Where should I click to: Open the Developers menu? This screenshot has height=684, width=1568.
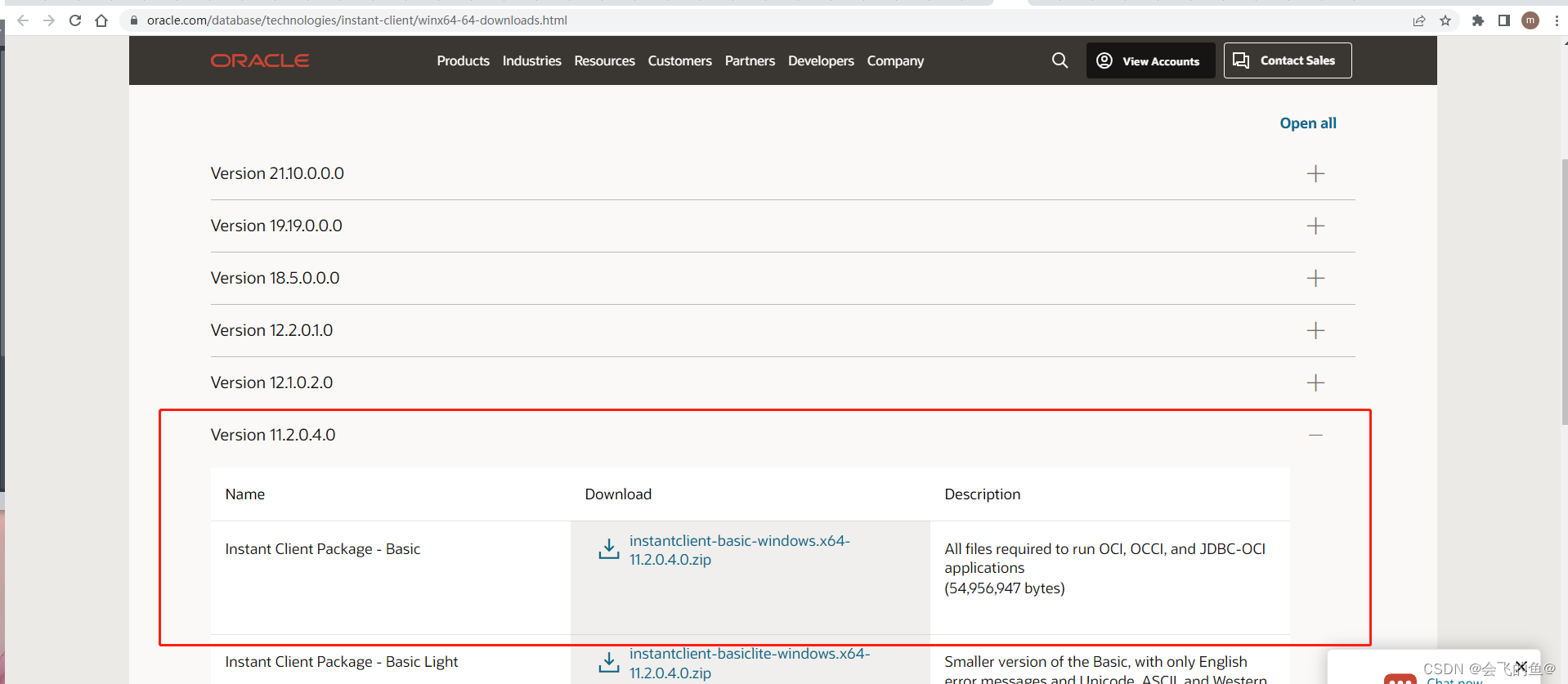click(821, 60)
